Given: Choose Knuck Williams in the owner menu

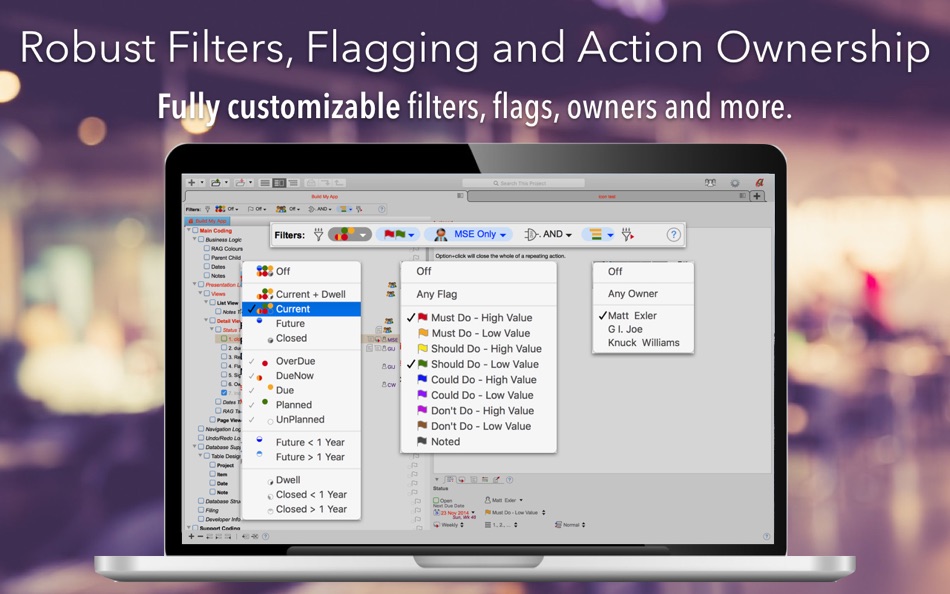Looking at the screenshot, I should pos(643,342).
